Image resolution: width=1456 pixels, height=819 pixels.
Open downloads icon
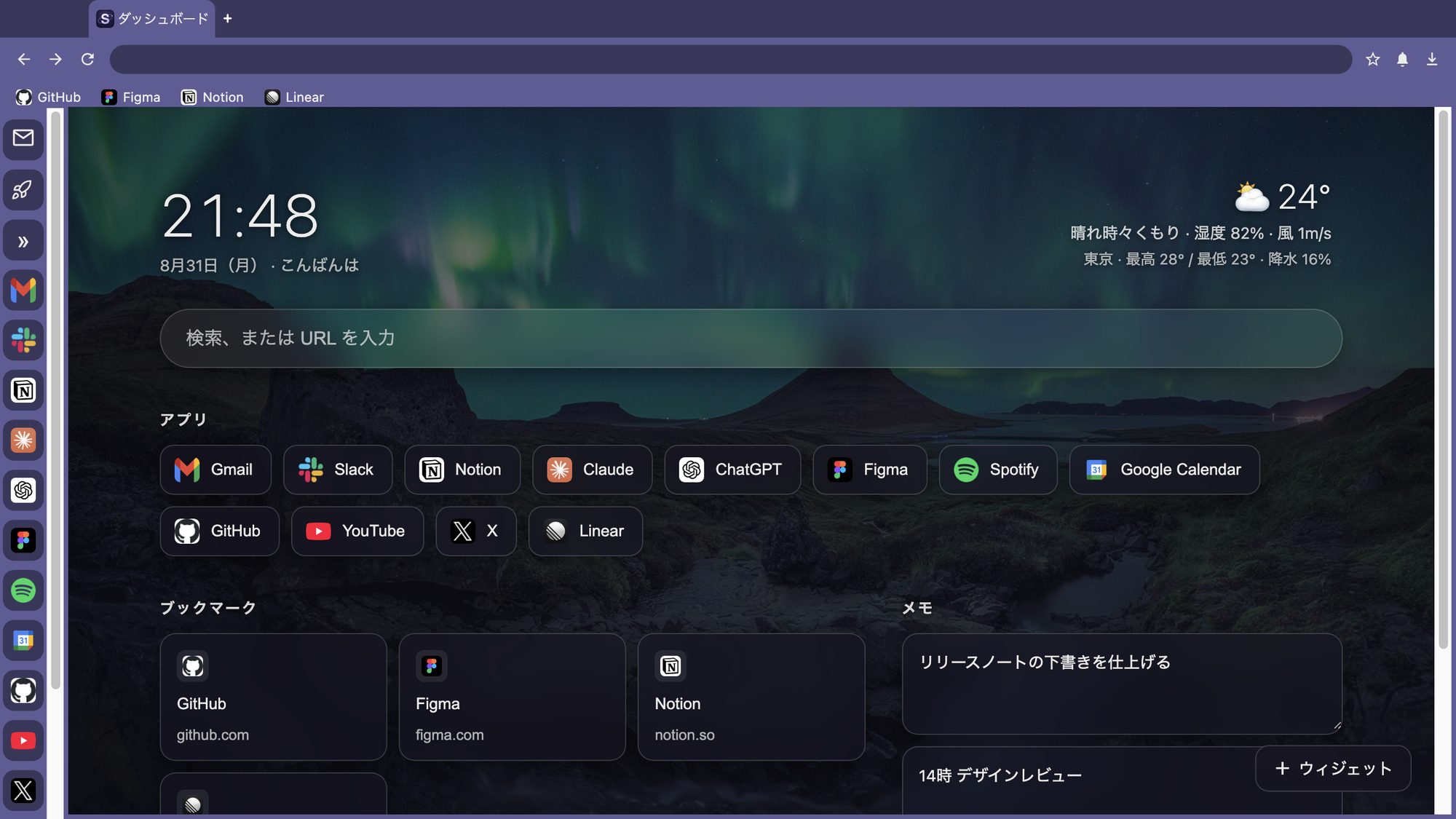1432,59
